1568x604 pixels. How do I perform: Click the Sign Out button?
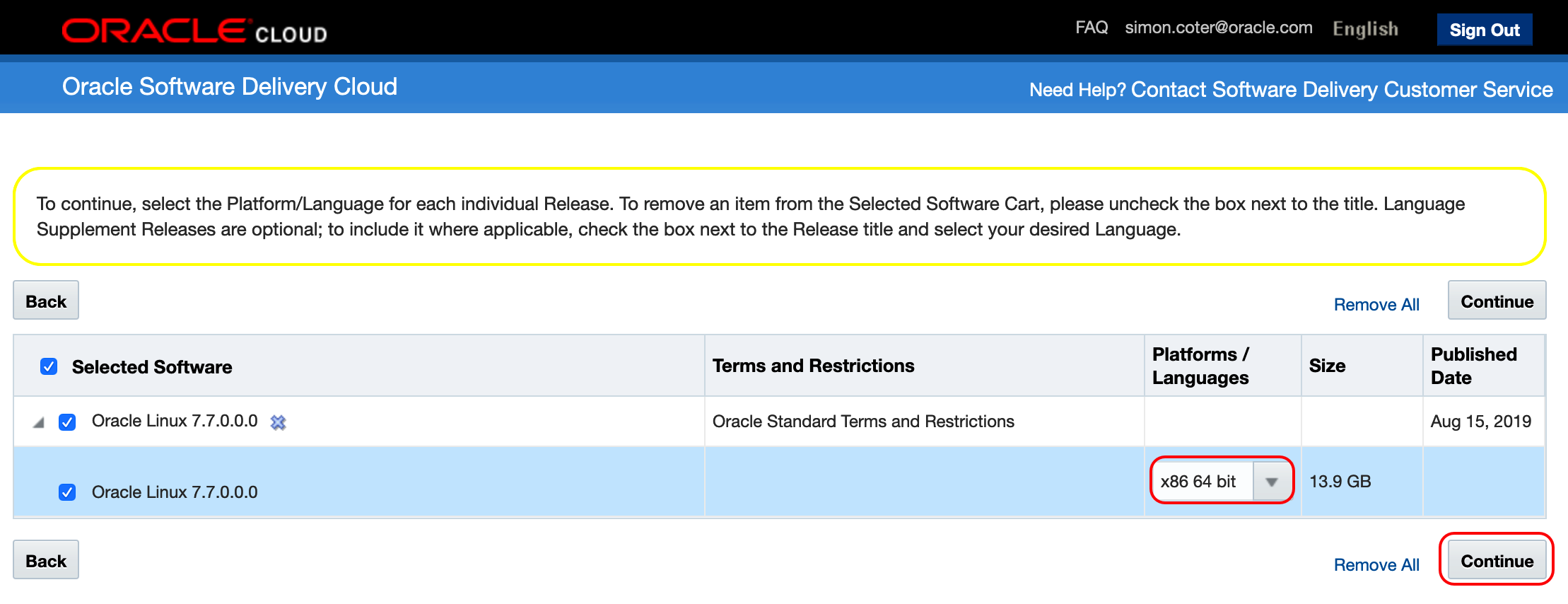pyautogui.click(x=1484, y=30)
